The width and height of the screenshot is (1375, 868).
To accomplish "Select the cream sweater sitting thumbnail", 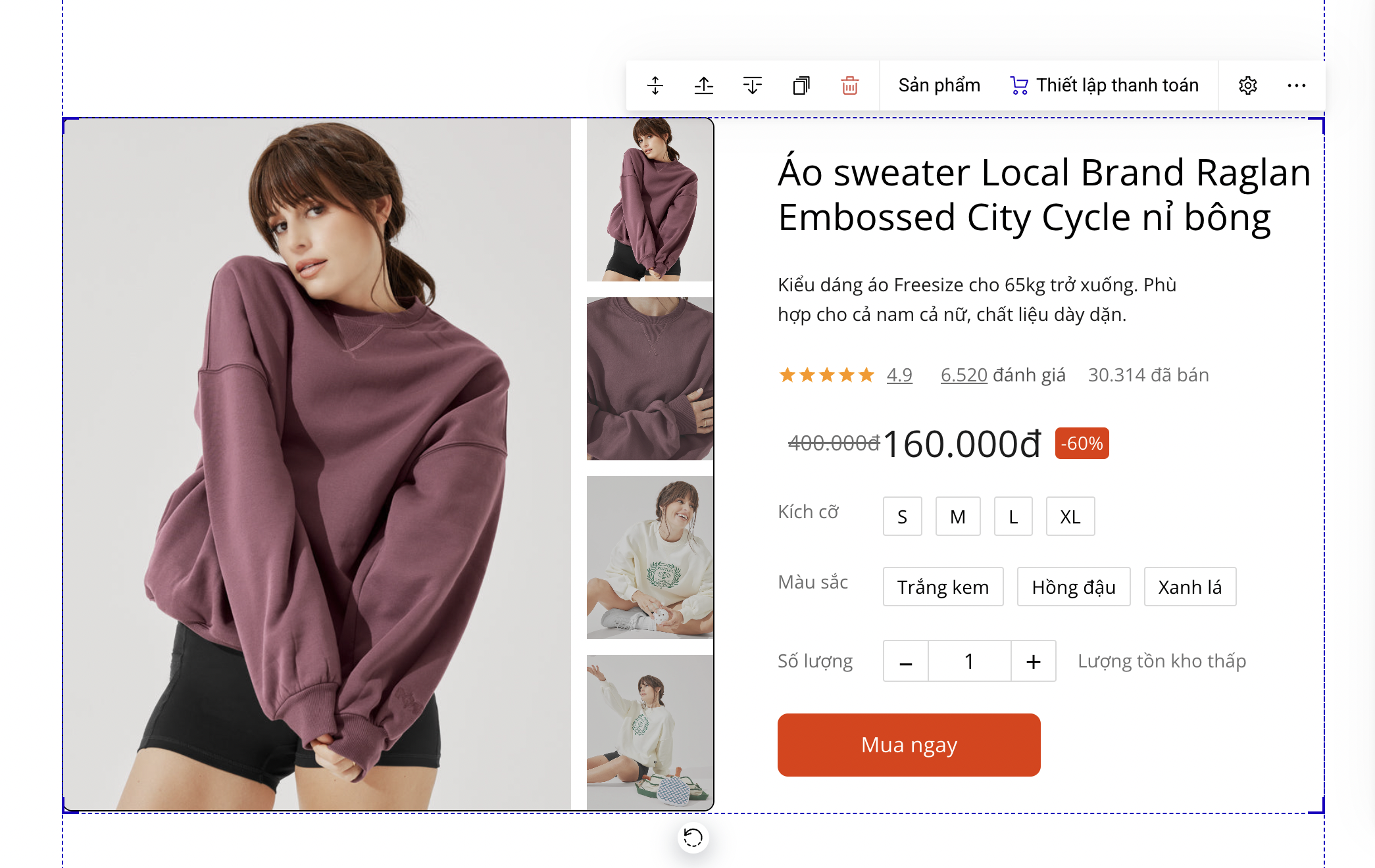I will tap(650, 558).
